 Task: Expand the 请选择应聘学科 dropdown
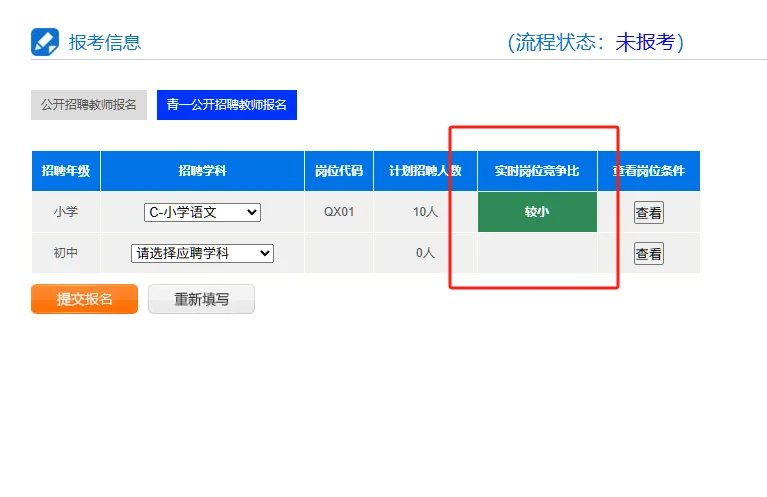203,253
